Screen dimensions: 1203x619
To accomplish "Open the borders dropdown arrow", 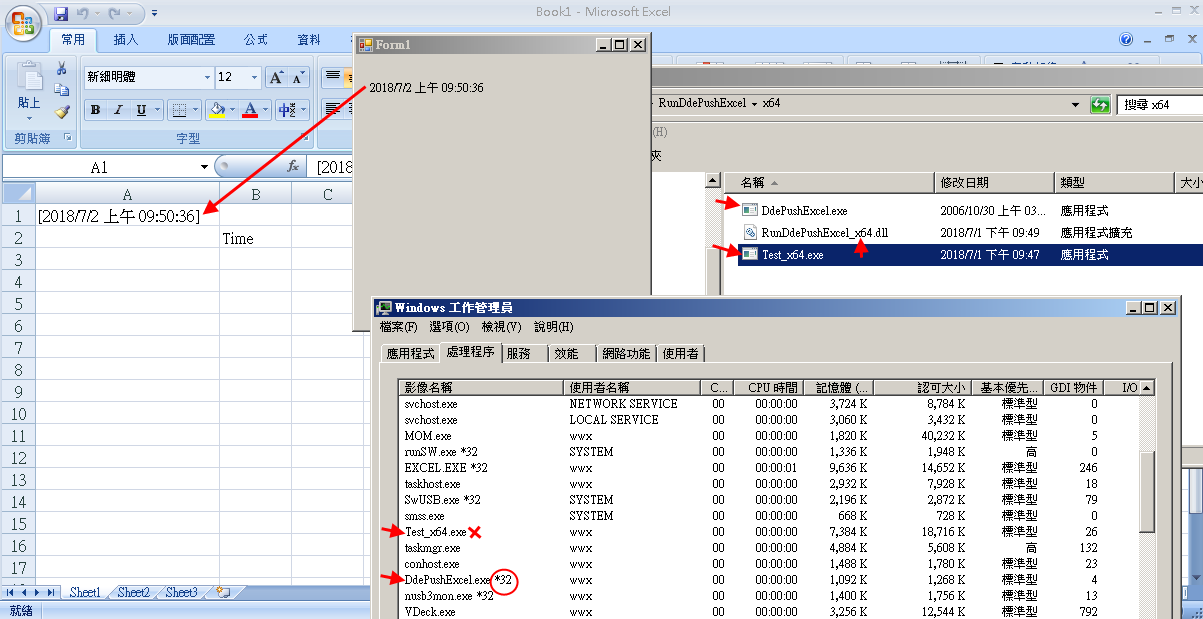I will [x=195, y=110].
